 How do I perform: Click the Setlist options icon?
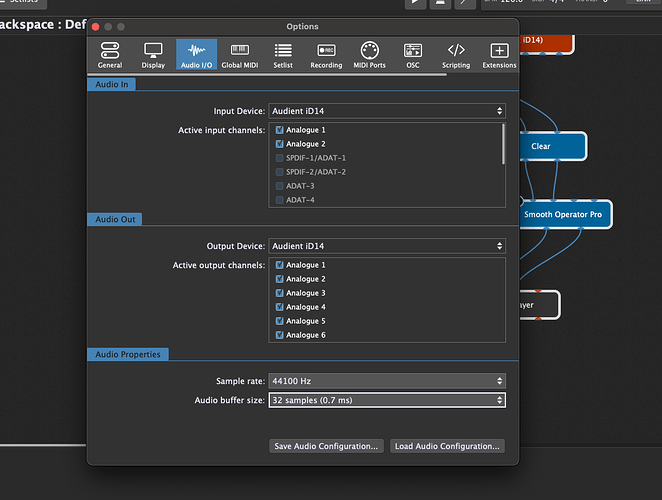click(283, 56)
